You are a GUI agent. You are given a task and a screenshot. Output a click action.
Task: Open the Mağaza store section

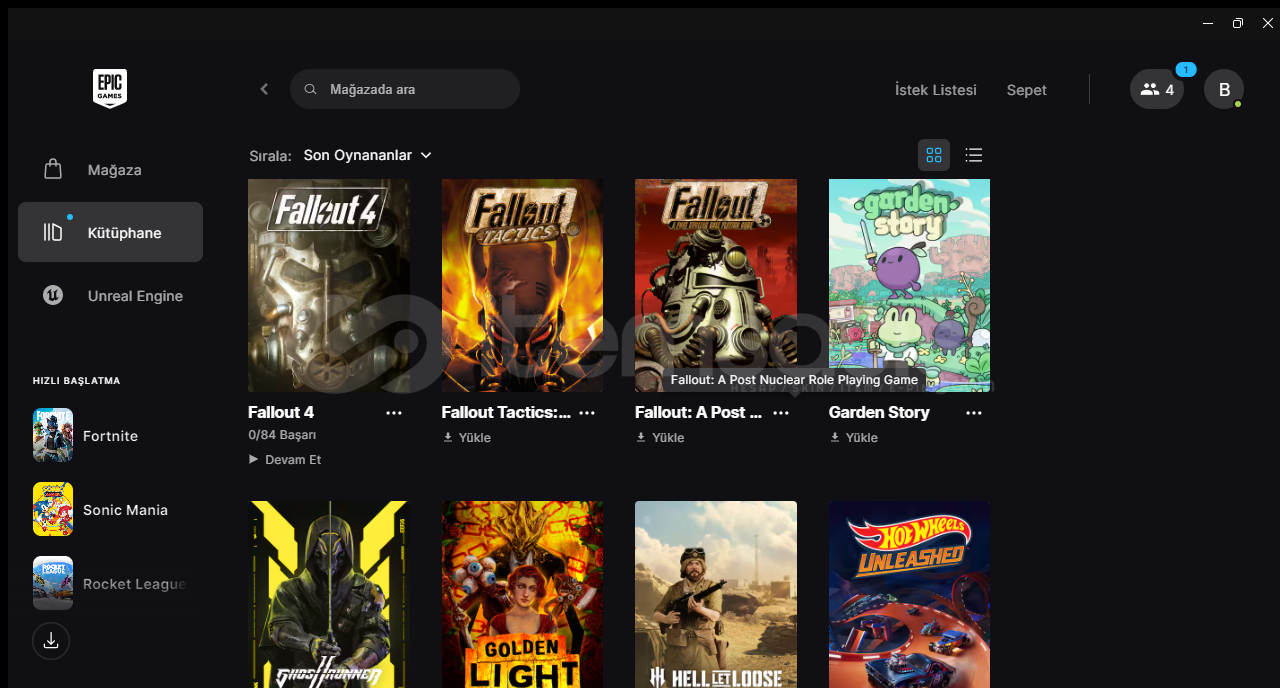[x=110, y=170]
